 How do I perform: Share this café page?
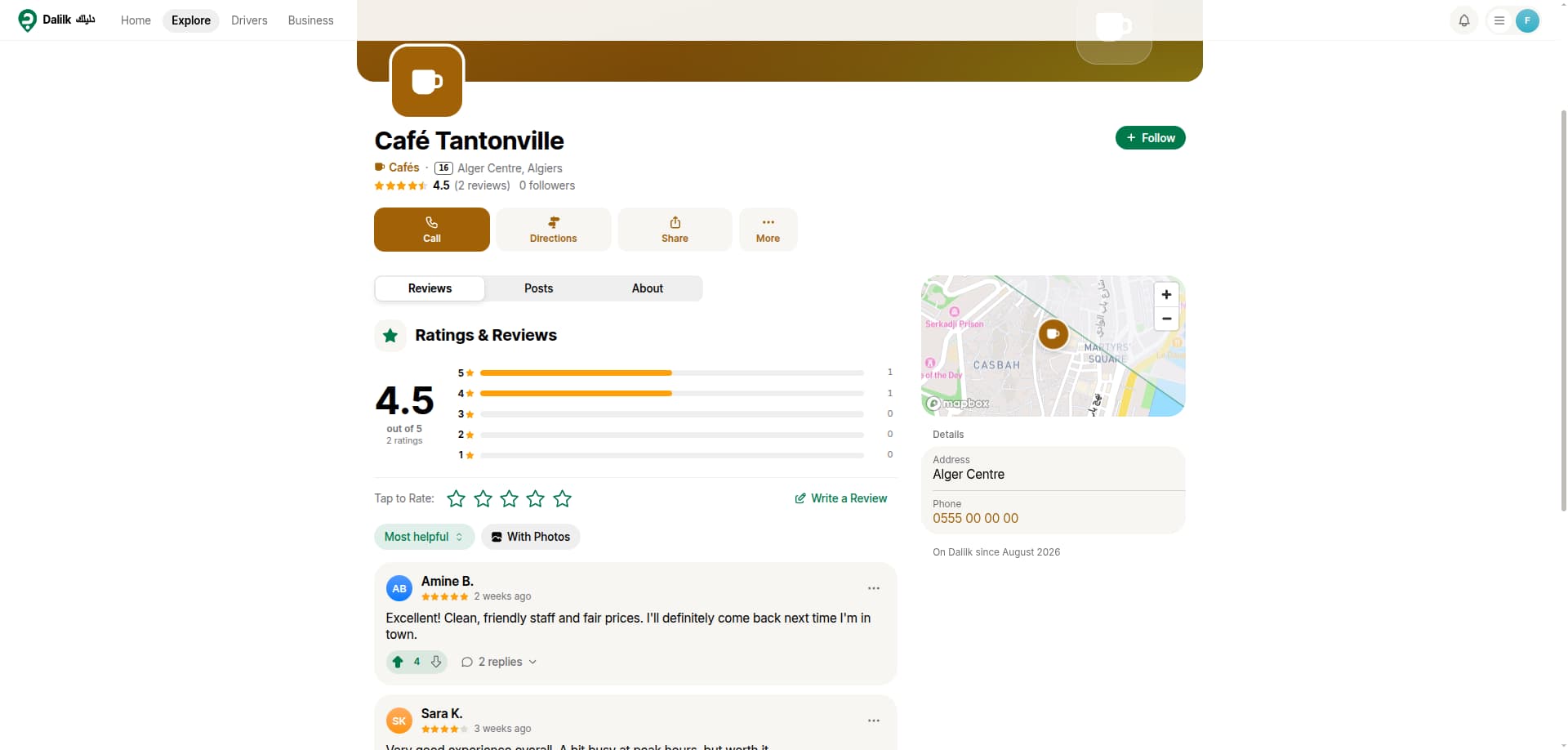(x=675, y=230)
